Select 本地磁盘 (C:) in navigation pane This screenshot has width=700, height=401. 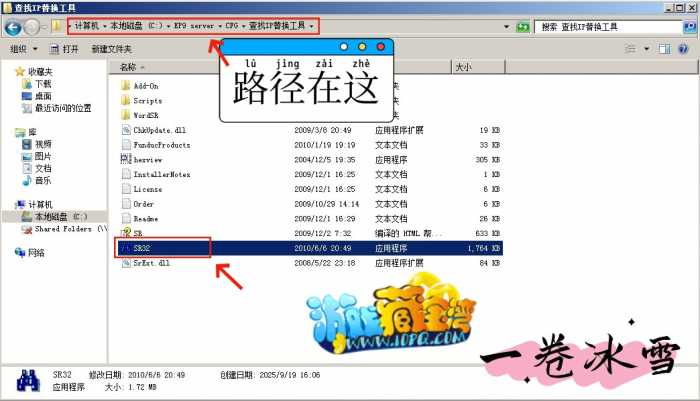click(60, 216)
